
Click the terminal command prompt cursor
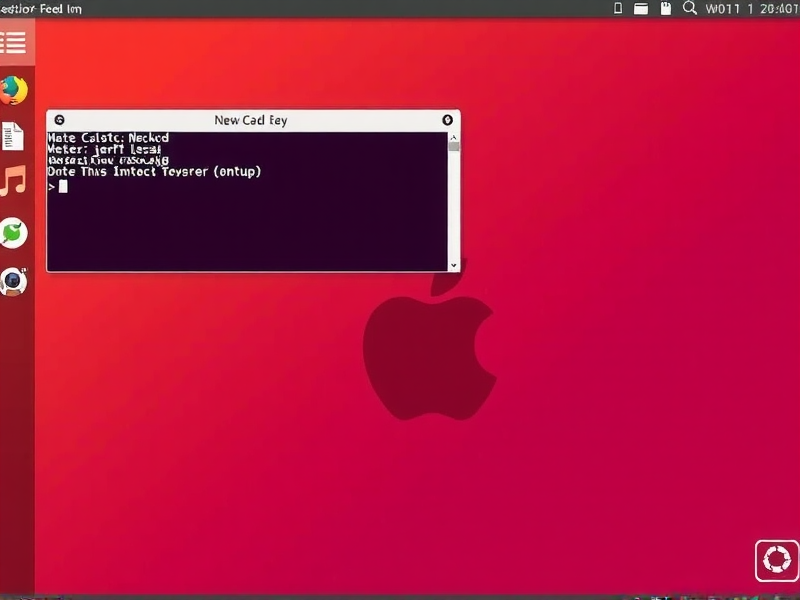(62, 185)
